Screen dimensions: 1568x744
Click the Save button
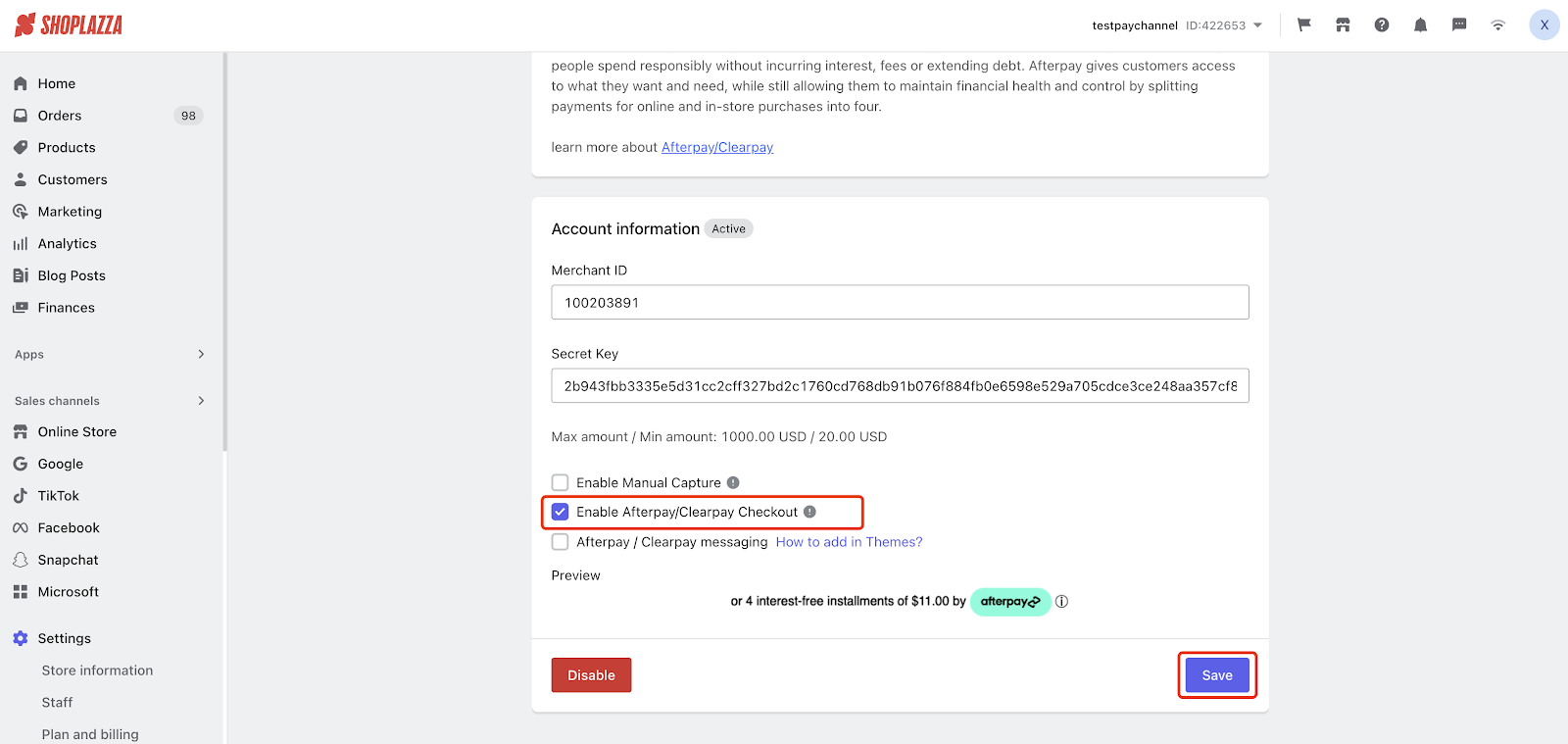(x=1217, y=675)
